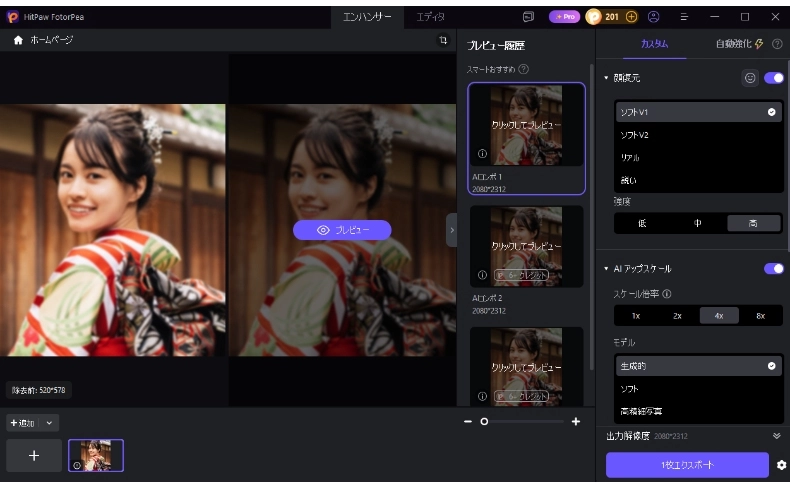The height and width of the screenshot is (488, 790).
Task: Select 1x scale factor
Action: point(636,316)
